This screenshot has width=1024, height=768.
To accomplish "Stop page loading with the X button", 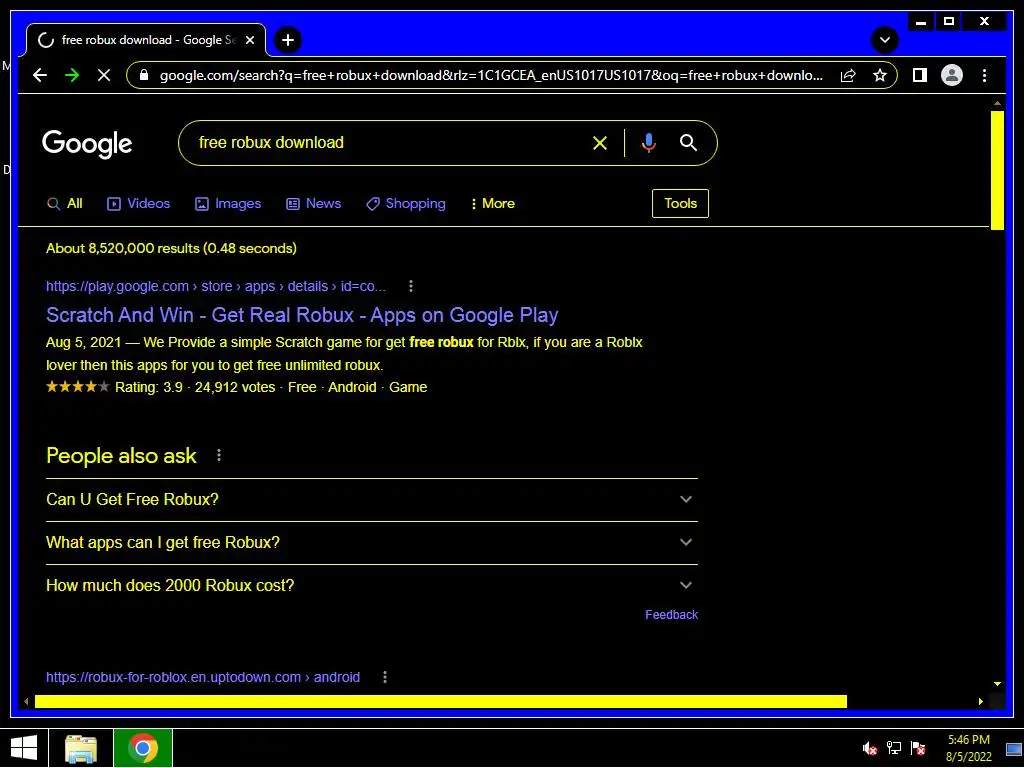I will pos(104,75).
